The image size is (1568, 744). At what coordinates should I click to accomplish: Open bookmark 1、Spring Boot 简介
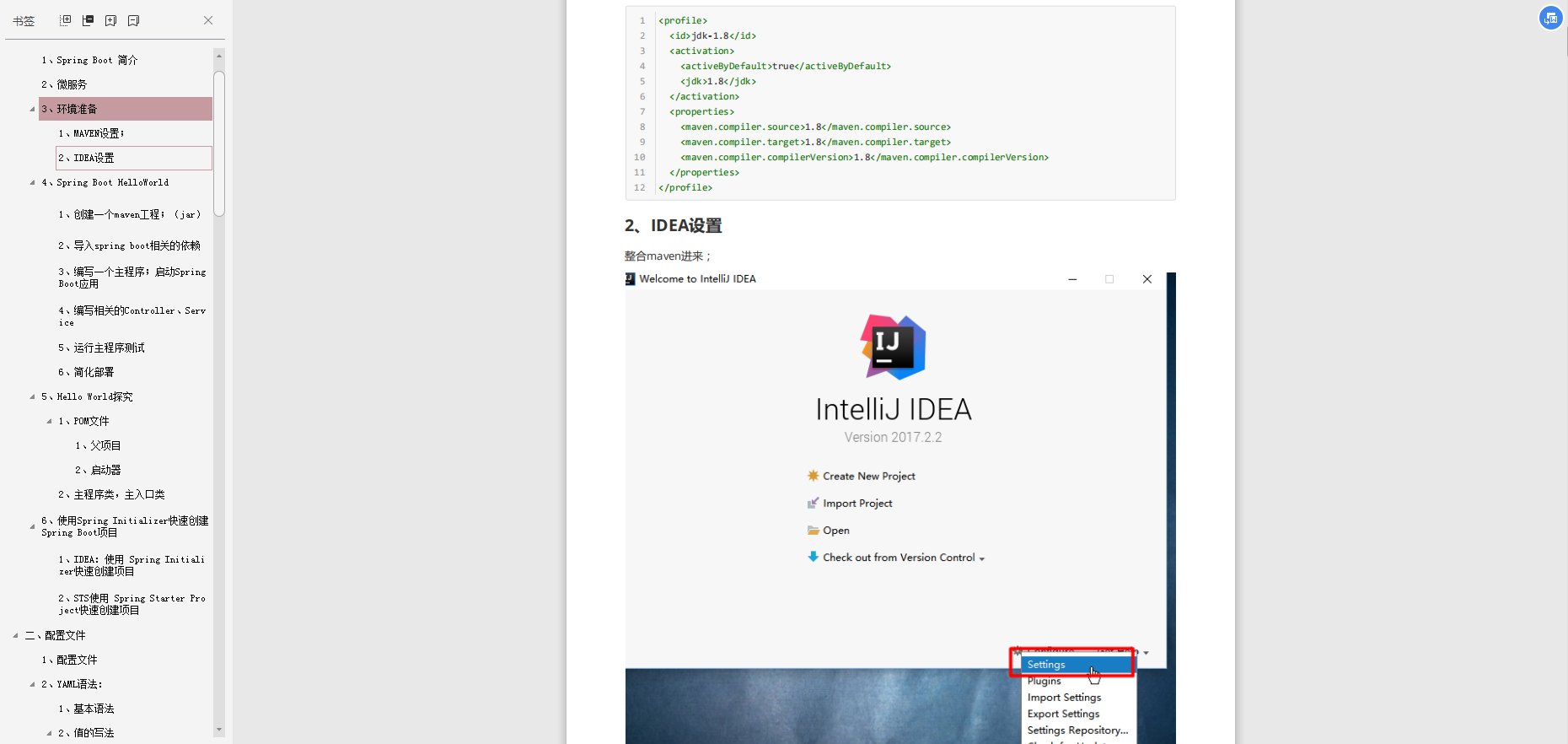pos(89,60)
